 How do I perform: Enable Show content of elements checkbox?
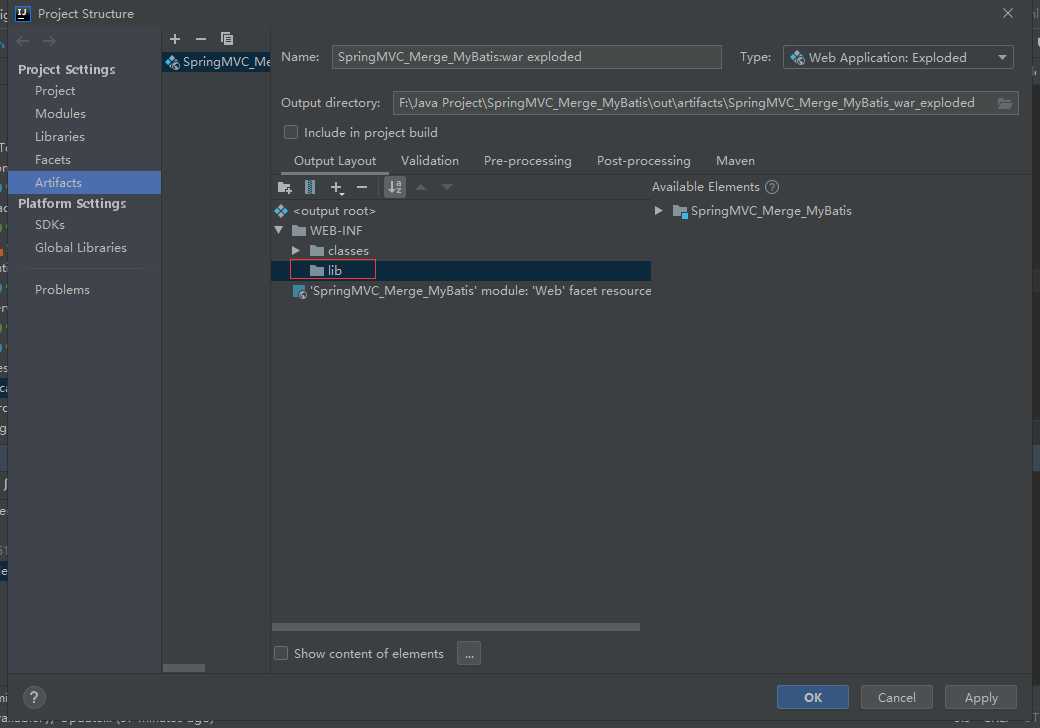coord(281,653)
